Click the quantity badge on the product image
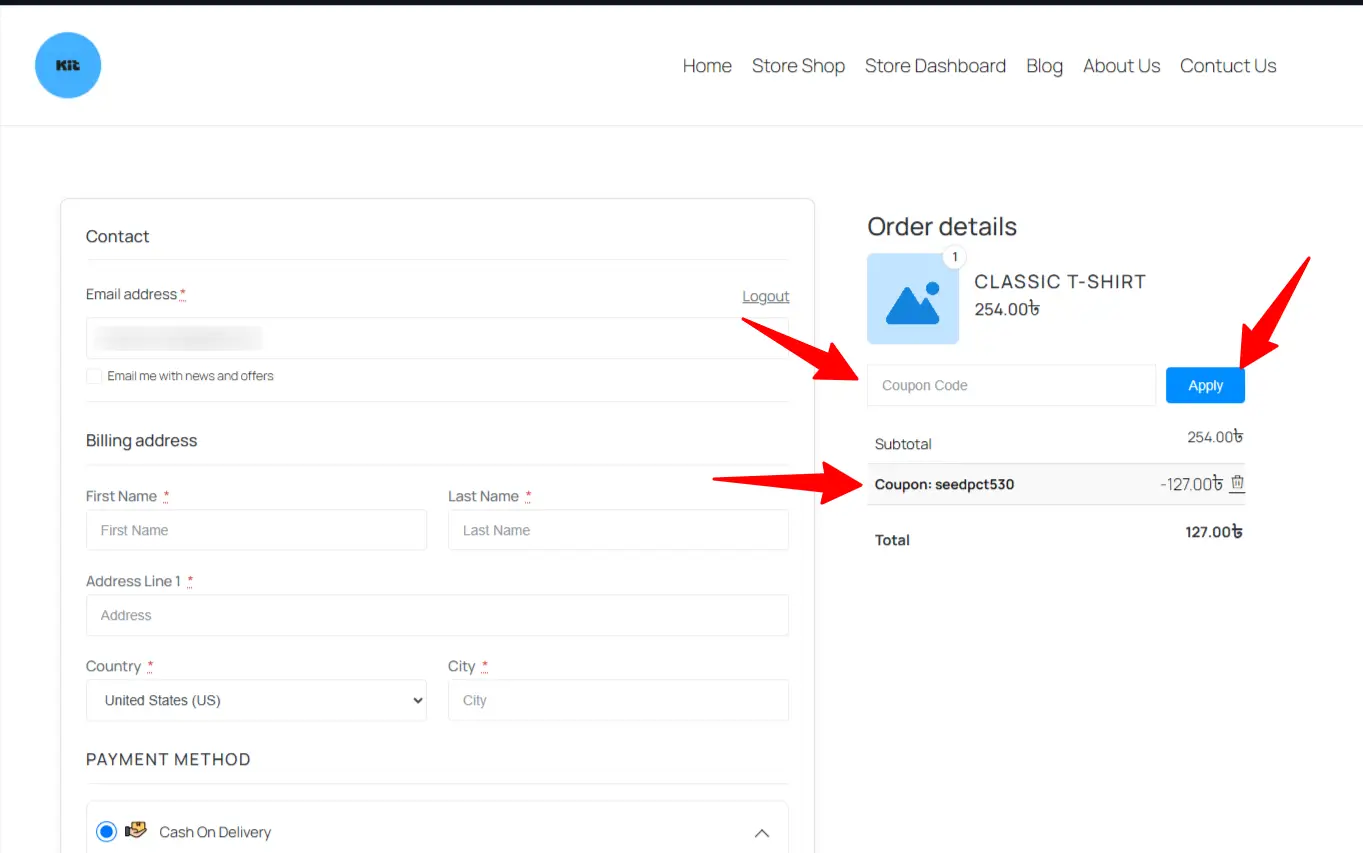The height and width of the screenshot is (853, 1363). click(x=954, y=258)
